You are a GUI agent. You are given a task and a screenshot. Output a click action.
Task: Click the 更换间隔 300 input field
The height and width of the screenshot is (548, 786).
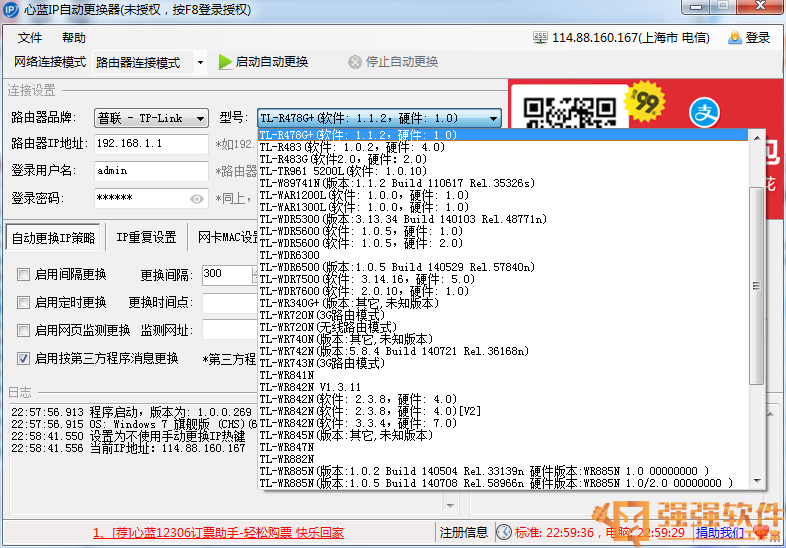229,275
